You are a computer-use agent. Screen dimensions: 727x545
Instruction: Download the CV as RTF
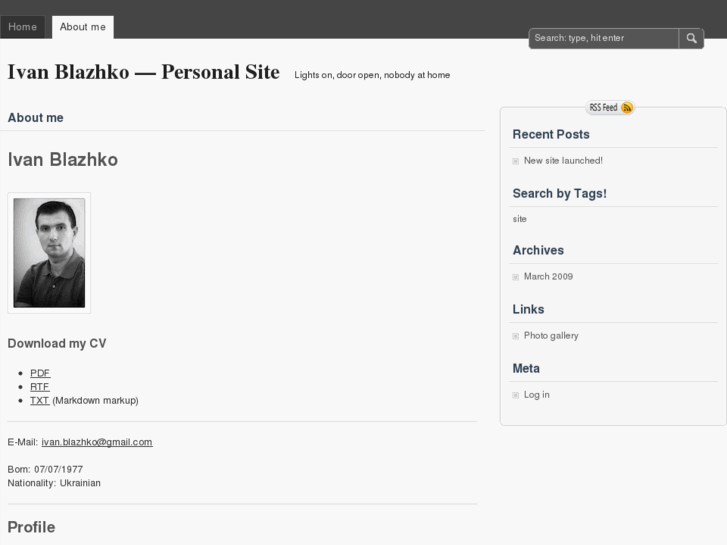click(40, 387)
